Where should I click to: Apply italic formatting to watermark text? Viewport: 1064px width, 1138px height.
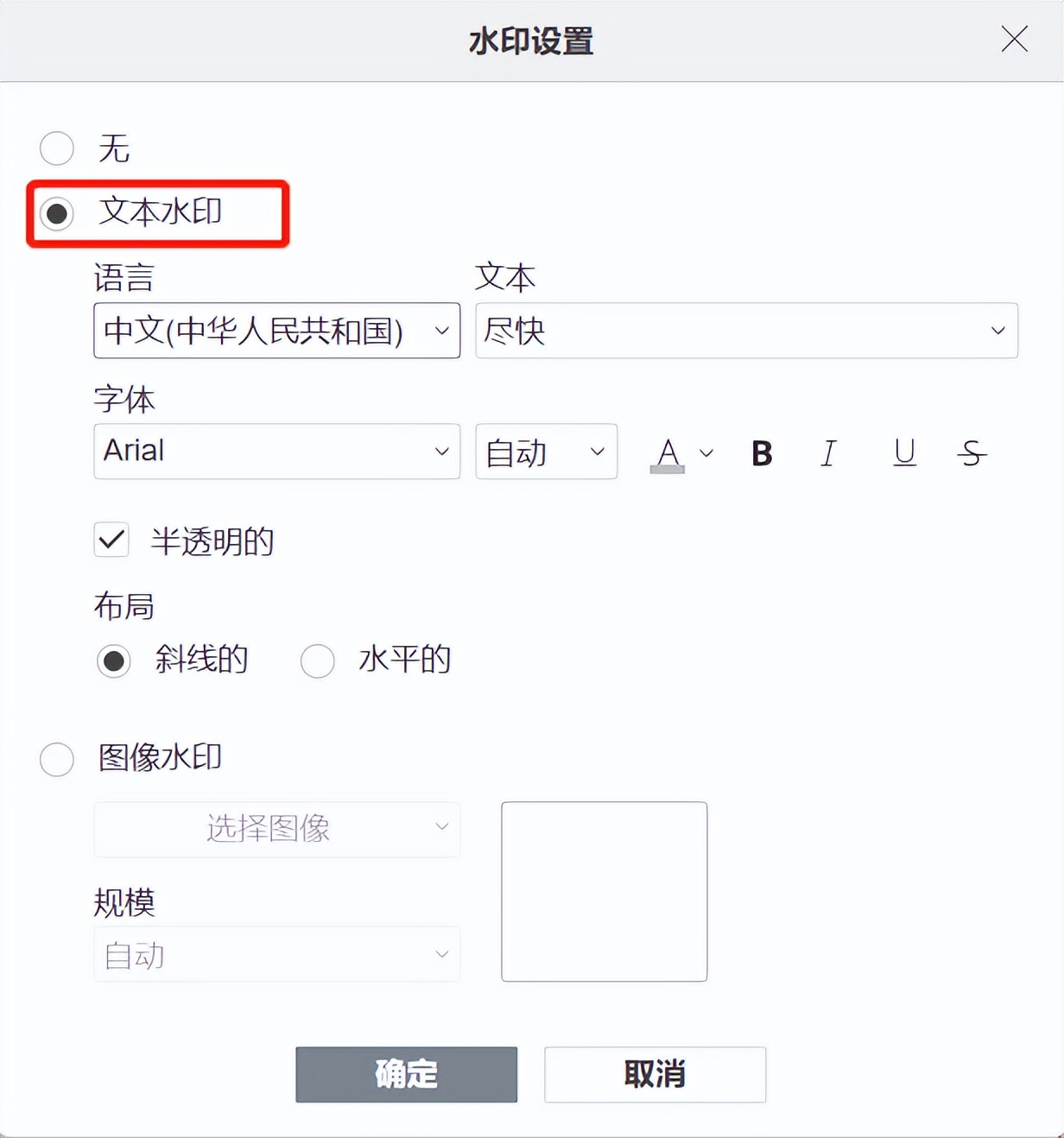pos(828,452)
